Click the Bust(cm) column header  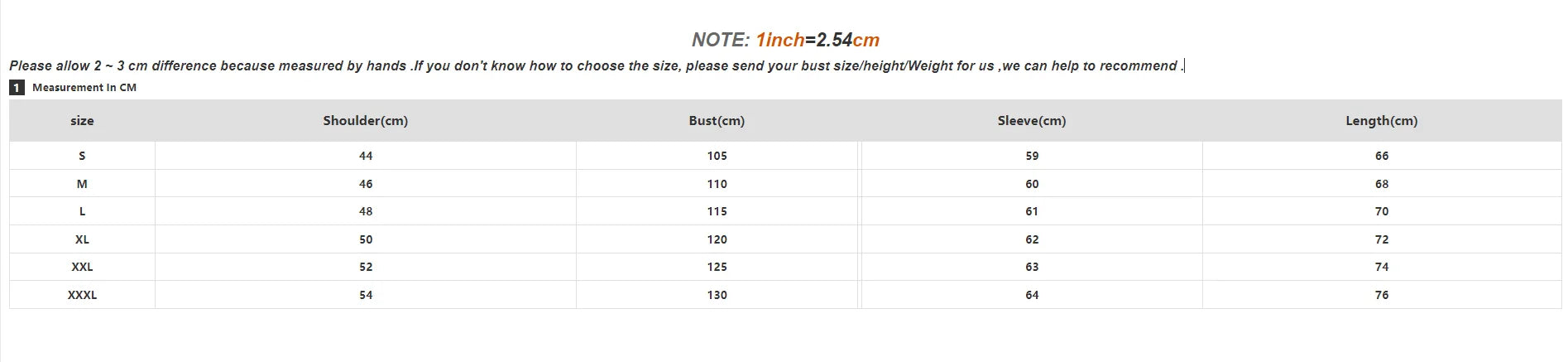pyautogui.click(x=717, y=121)
